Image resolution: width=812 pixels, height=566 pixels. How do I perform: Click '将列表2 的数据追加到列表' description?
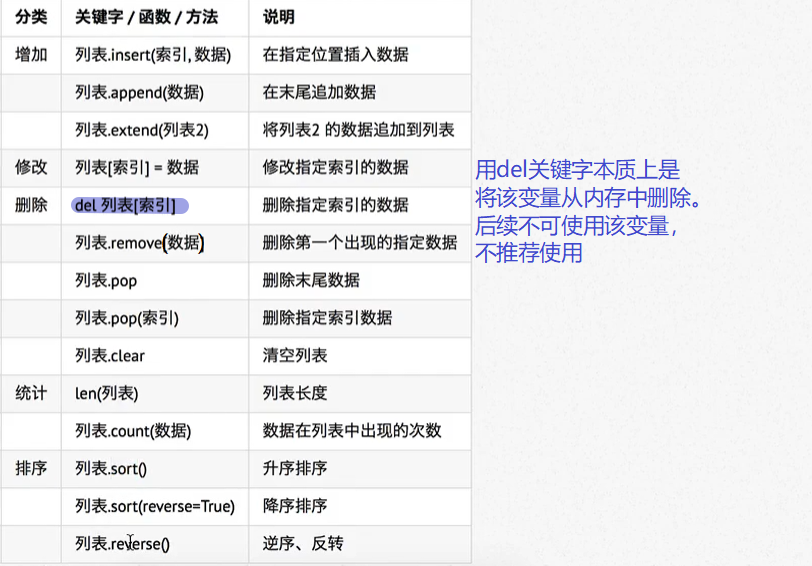pyautogui.click(x=358, y=129)
